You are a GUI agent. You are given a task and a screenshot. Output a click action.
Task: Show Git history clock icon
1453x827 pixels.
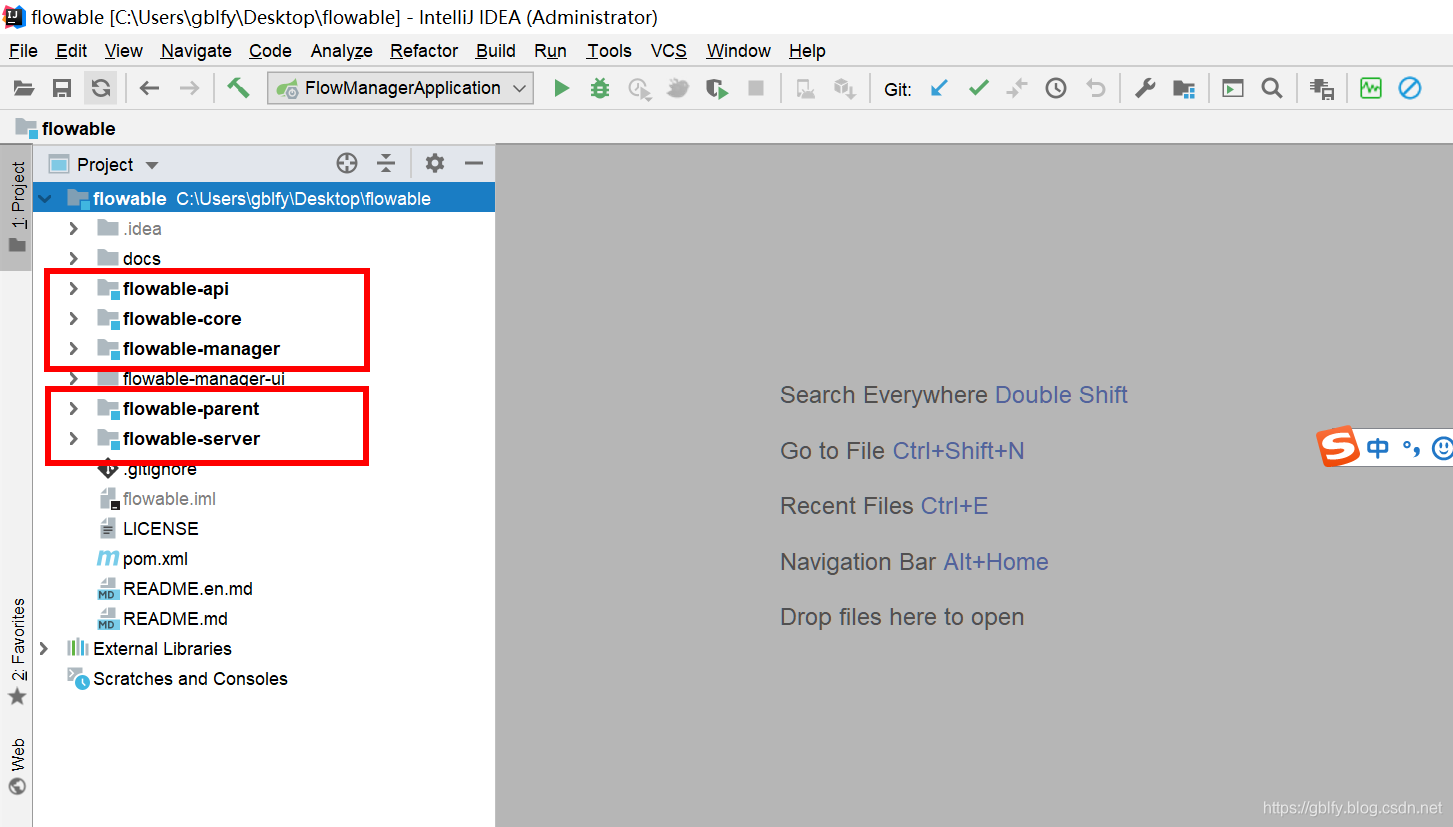tap(1056, 89)
